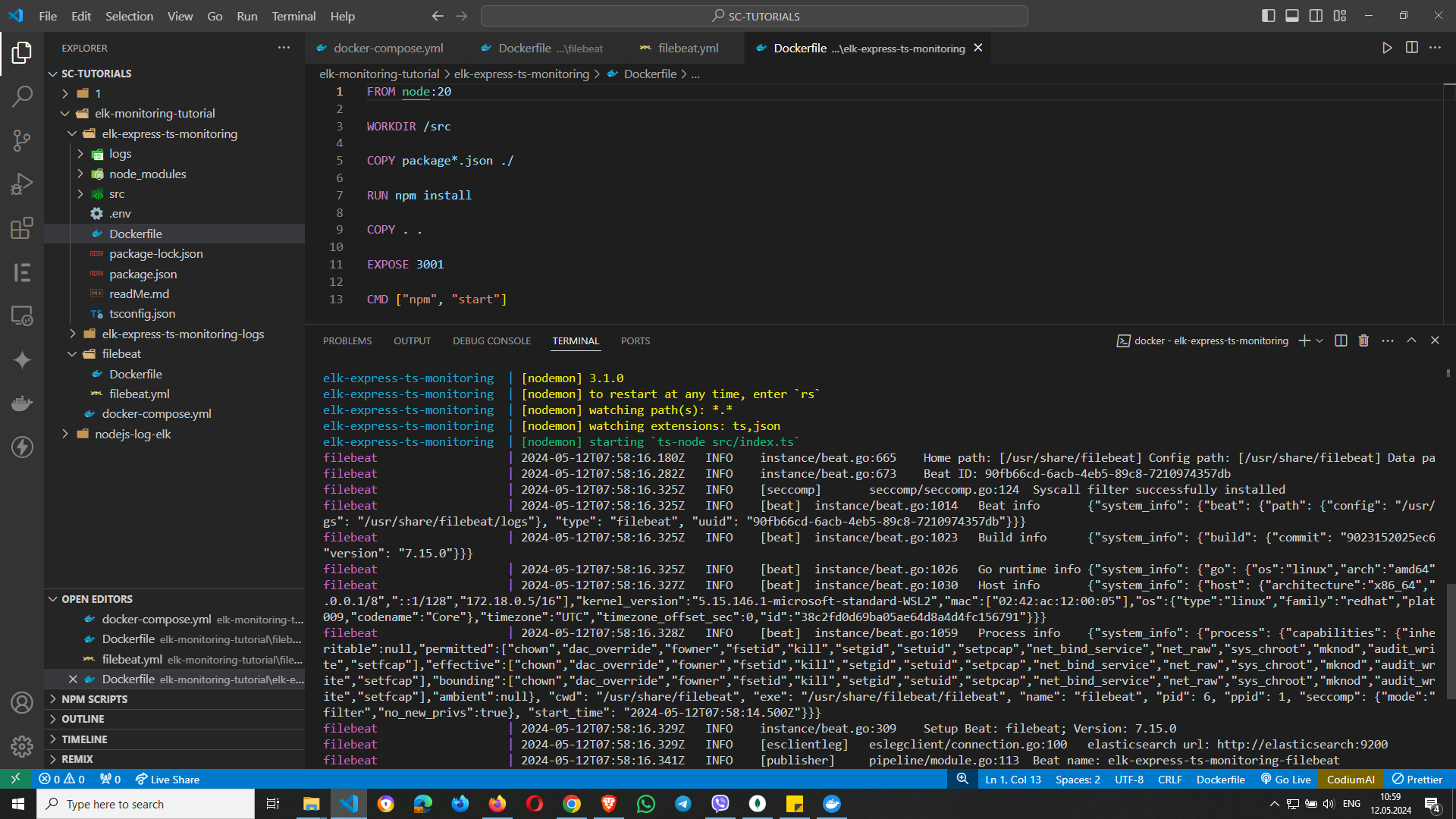Toggle the Primary Side Bar visibility
The width and height of the screenshot is (1456, 819).
click(x=1269, y=15)
